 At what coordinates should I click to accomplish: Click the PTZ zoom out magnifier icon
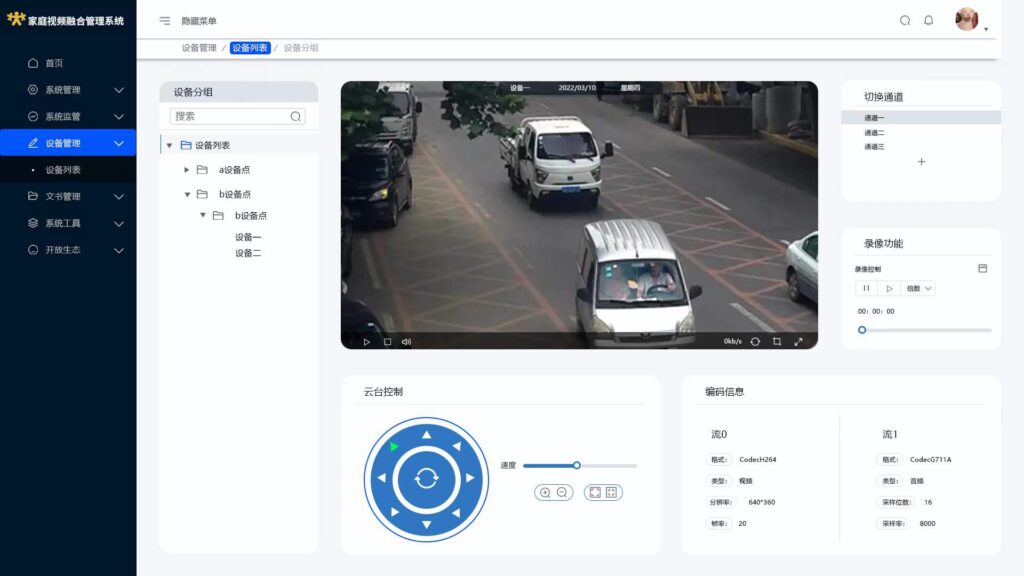(562, 492)
